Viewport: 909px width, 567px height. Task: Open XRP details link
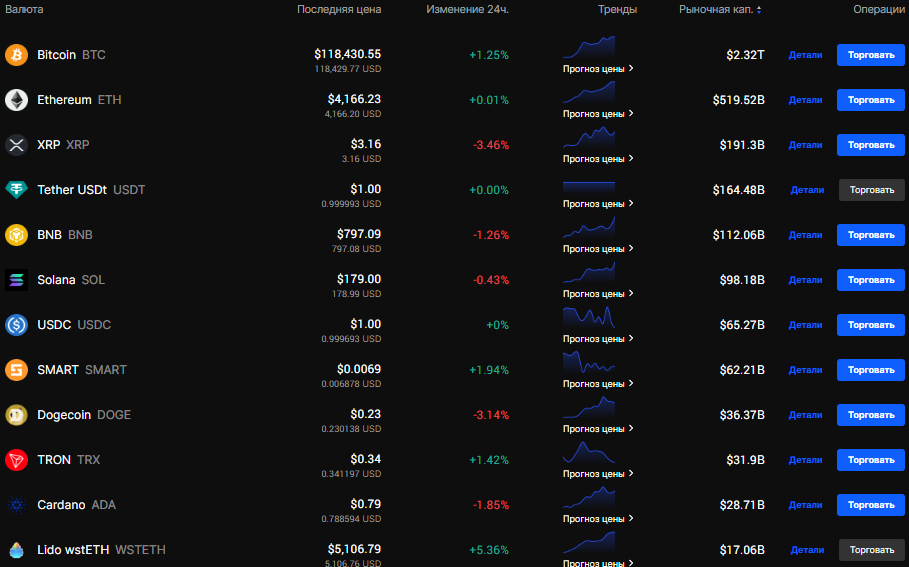click(x=805, y=145)
